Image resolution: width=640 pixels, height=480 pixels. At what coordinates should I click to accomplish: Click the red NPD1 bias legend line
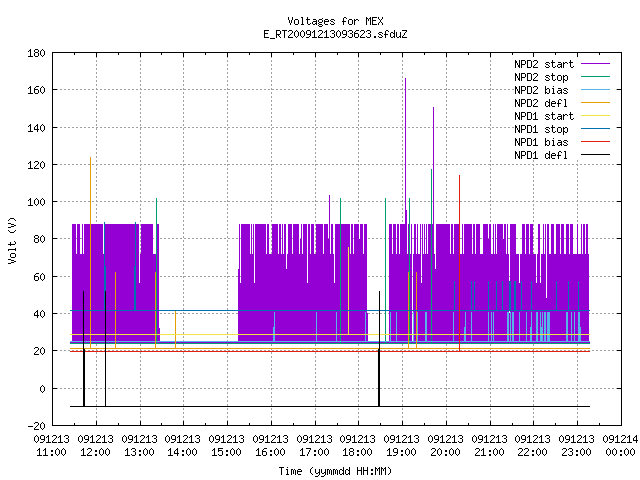595,142
